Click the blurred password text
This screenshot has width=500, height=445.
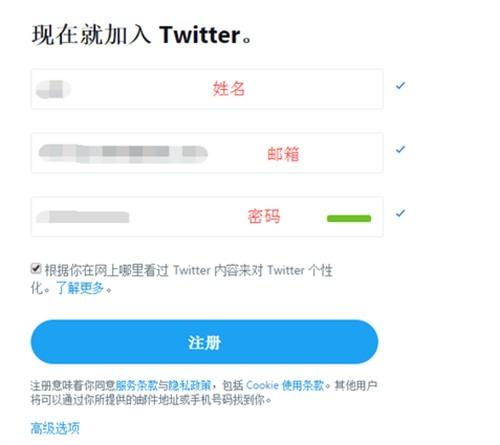pyautogui.click(x=83, y=217)
